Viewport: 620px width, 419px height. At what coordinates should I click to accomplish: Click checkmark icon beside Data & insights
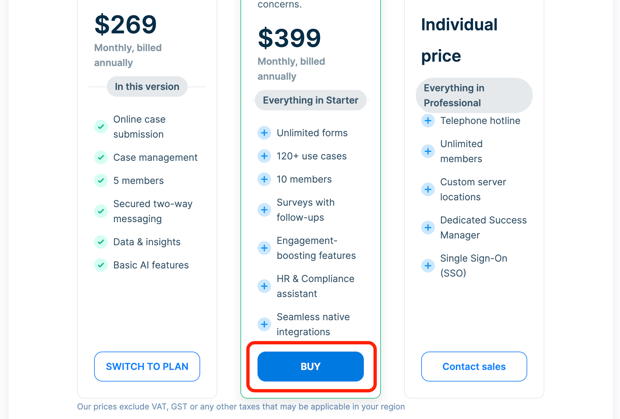(101, 242)
